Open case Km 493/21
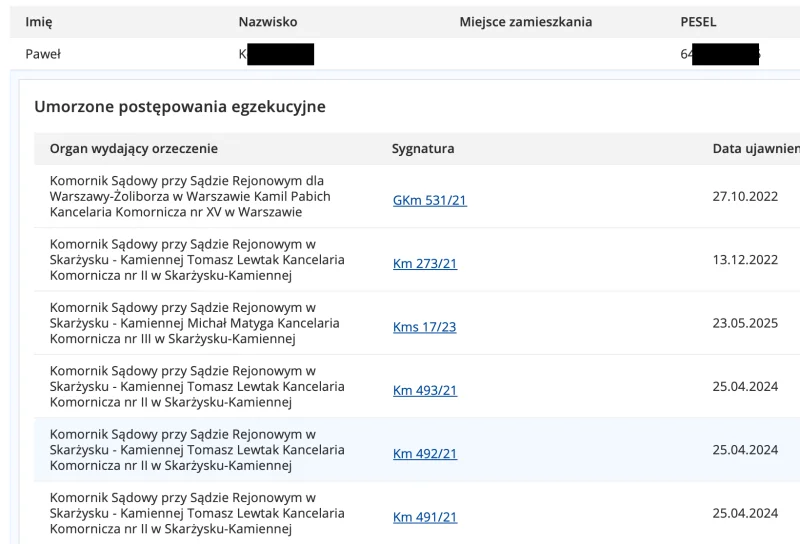Image resolution: width=800 pixels, height=544 pixels. 424,390
